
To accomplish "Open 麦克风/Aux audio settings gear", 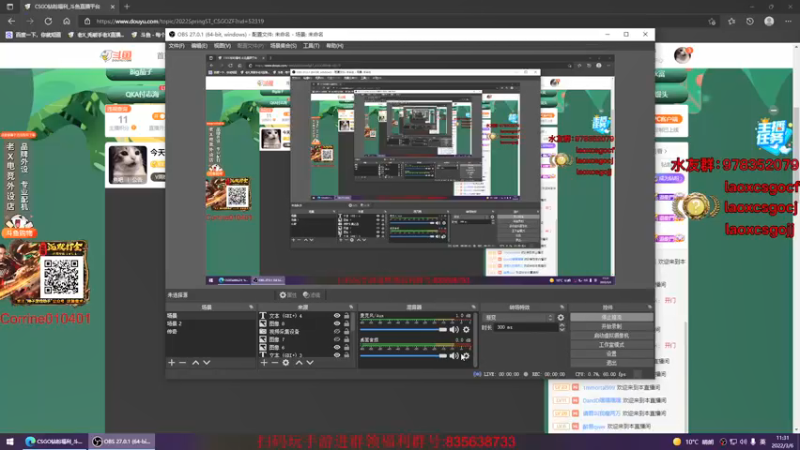I will pos(466,330).
